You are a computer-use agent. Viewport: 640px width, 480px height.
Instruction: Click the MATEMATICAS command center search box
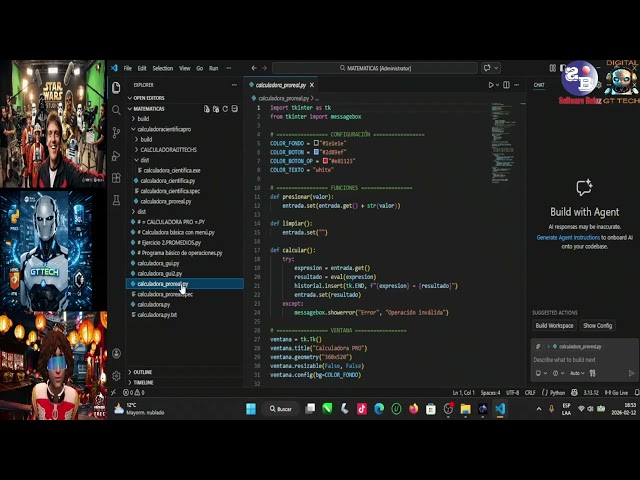coord(375,68)
